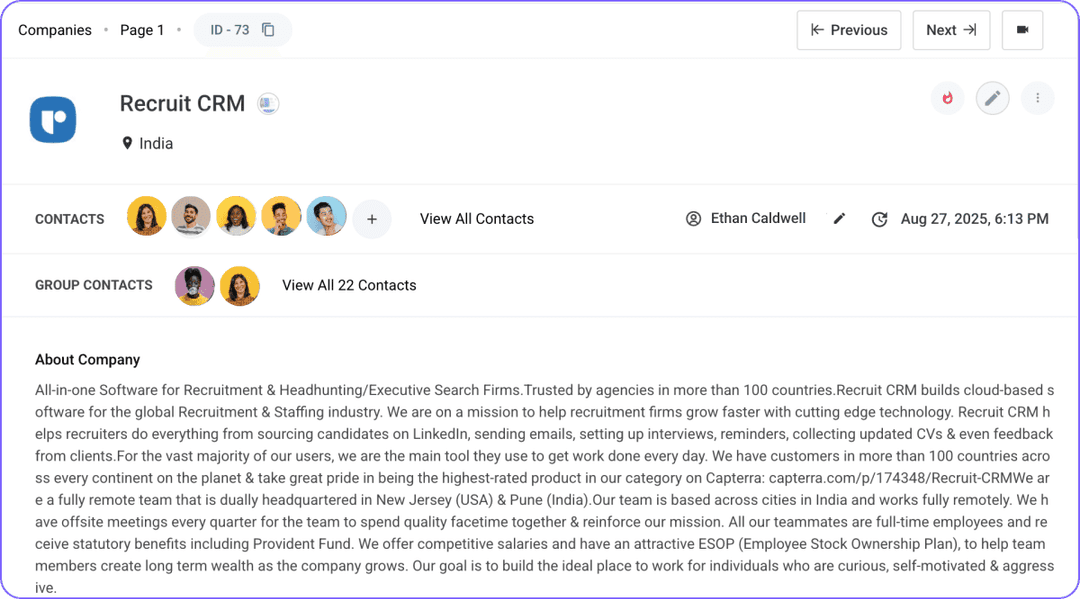1080x599 pixels.
Task: Go to the Previous record
Action: click(x=848, y=30)
